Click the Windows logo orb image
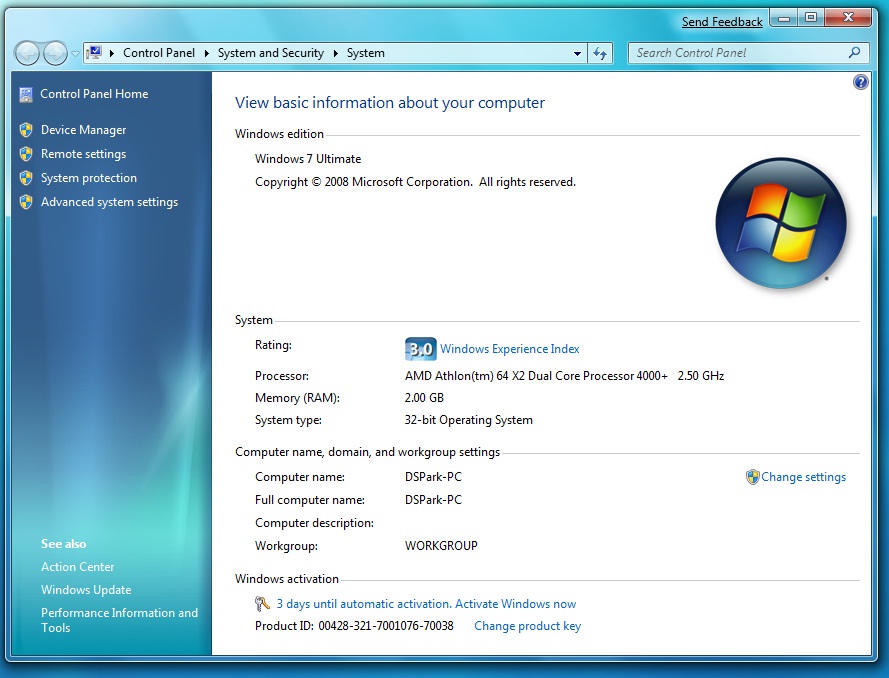The image size is (889, 678). [x=781, y=223]
